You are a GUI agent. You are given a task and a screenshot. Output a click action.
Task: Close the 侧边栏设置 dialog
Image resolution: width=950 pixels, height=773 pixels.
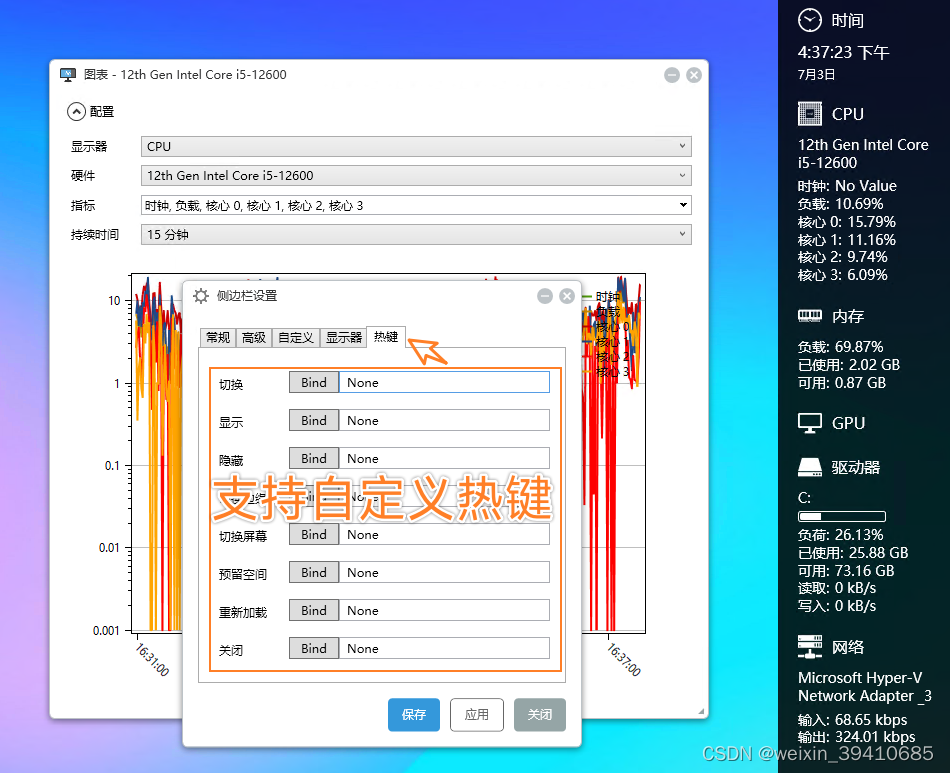pos(567,296)
